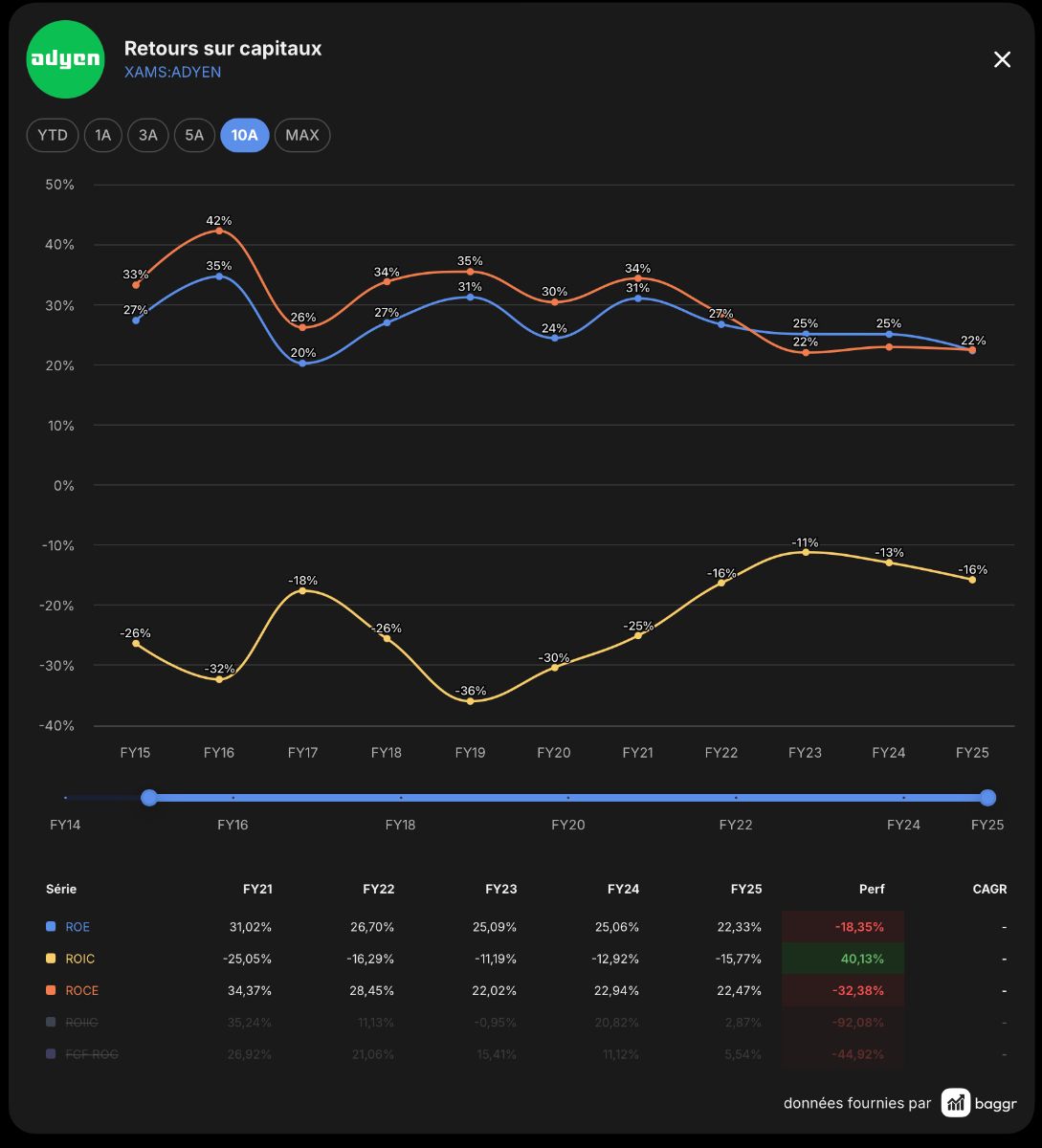This screenshot has height=1148, width=1042.
Task: Click the Perf column header
Action: (x=872, y=889)
